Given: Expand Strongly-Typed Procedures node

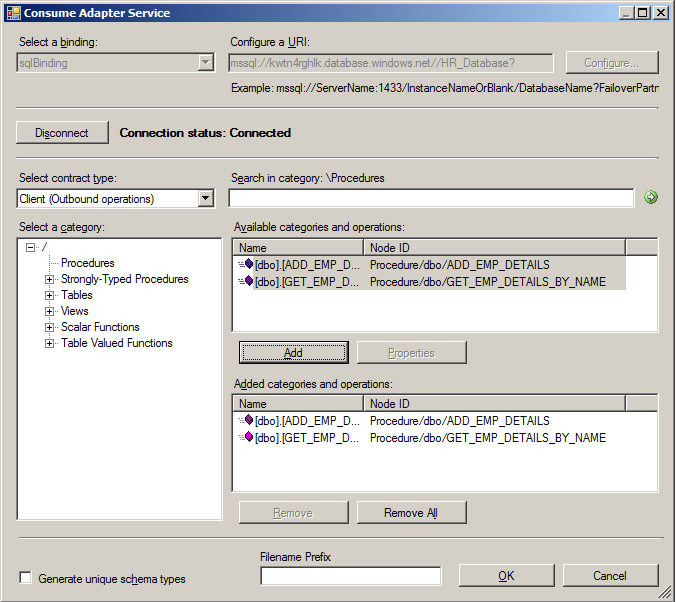Looking at the screenshot, I should (x=49, y=279).
